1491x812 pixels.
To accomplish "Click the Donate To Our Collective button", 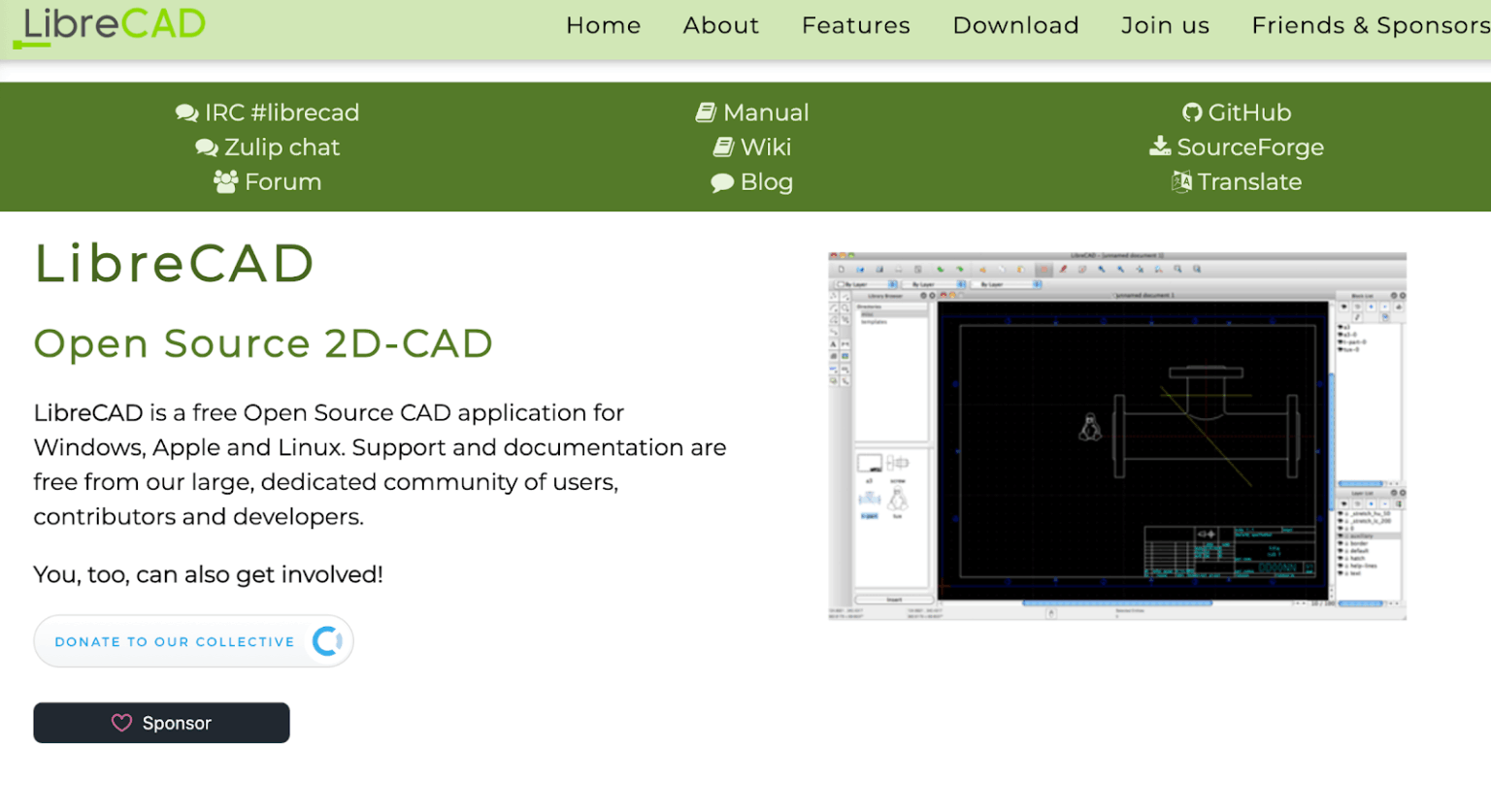I will click(177, 641).
